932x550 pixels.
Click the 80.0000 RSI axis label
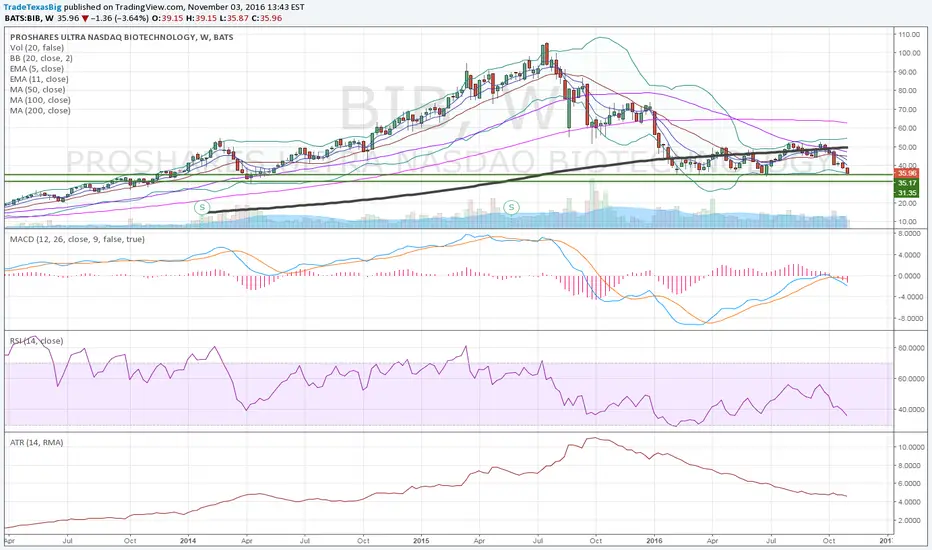[x=911, y=348]
